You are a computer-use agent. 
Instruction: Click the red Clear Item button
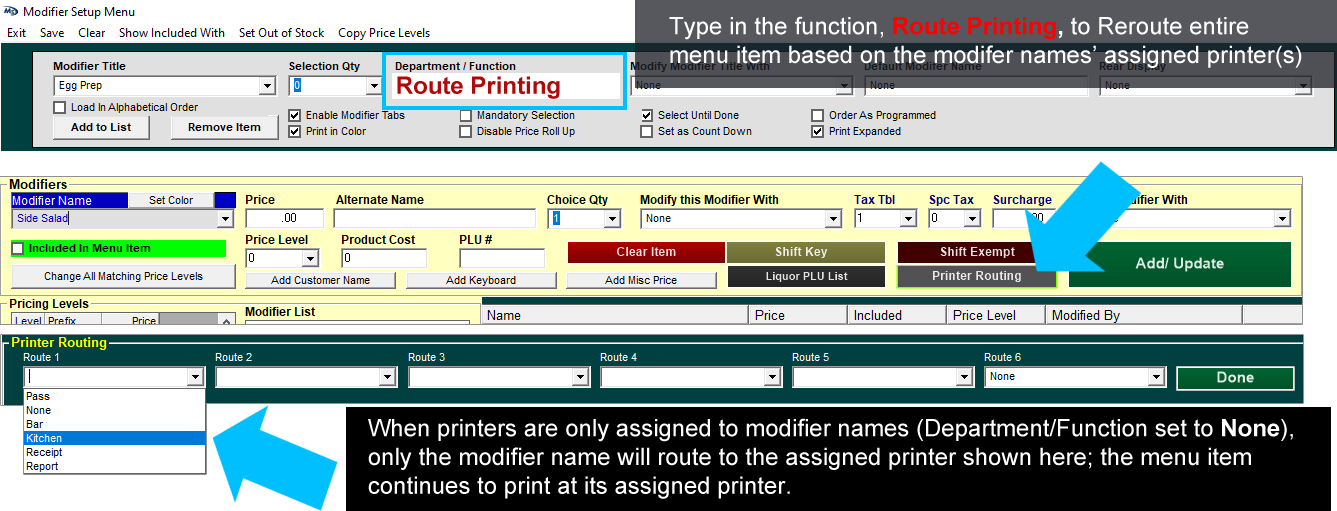tap(646, 252)
